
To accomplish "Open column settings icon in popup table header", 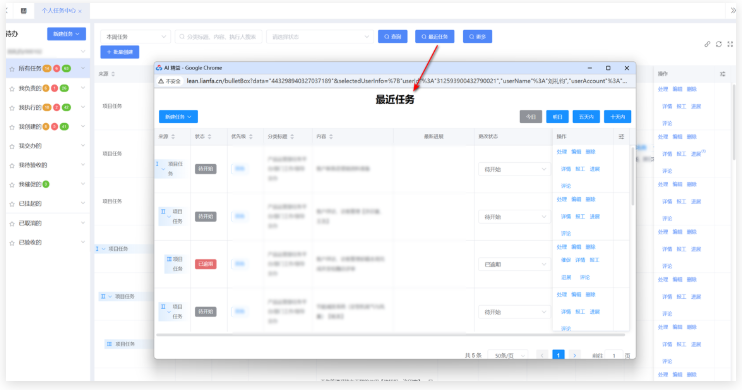I will [621, 136].
